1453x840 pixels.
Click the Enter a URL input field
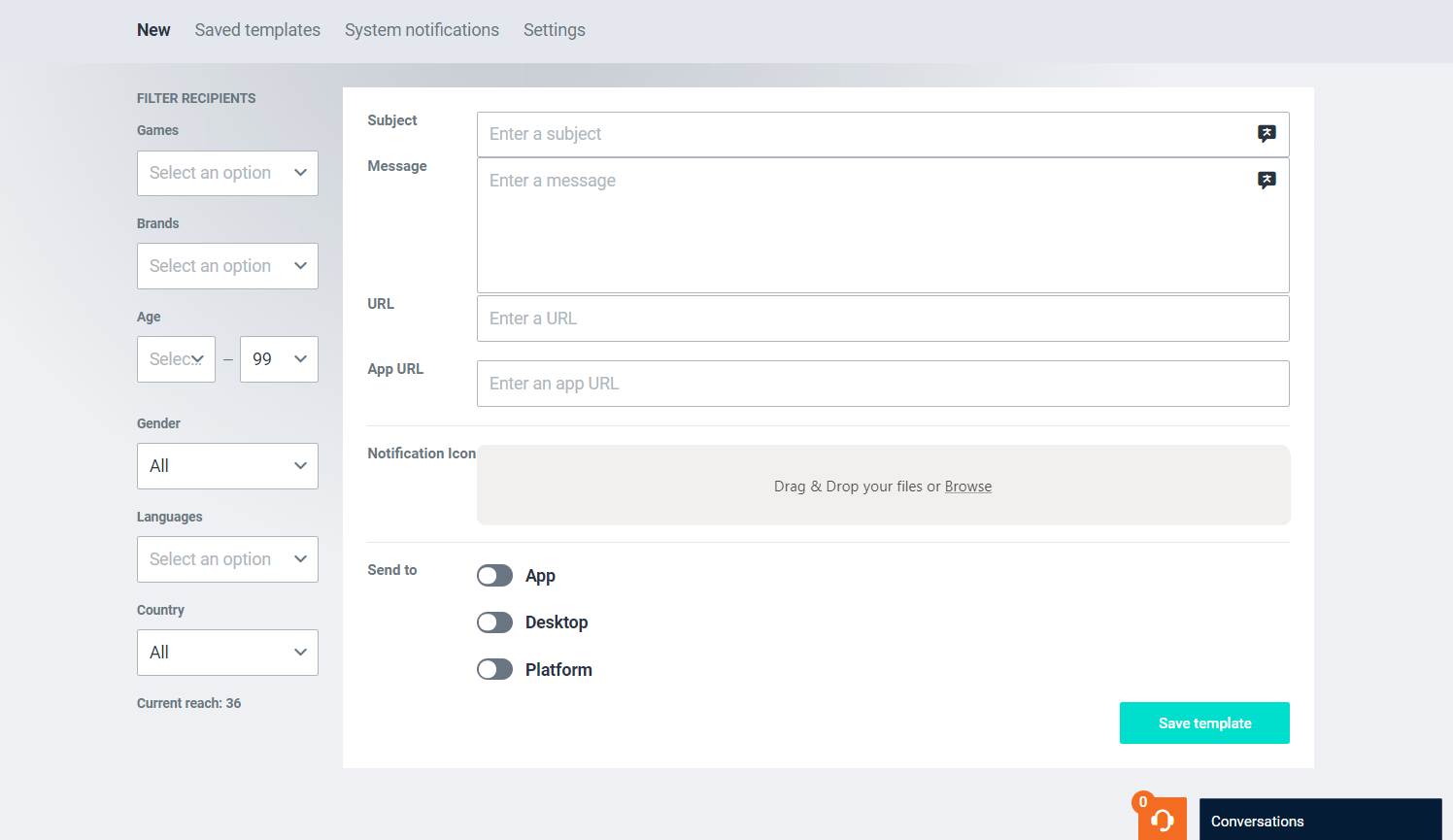(x=882, y=319)
